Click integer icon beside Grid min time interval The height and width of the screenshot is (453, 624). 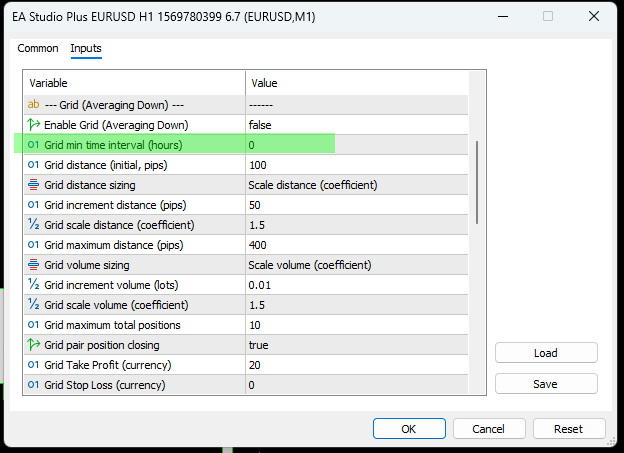click(33, 144)
